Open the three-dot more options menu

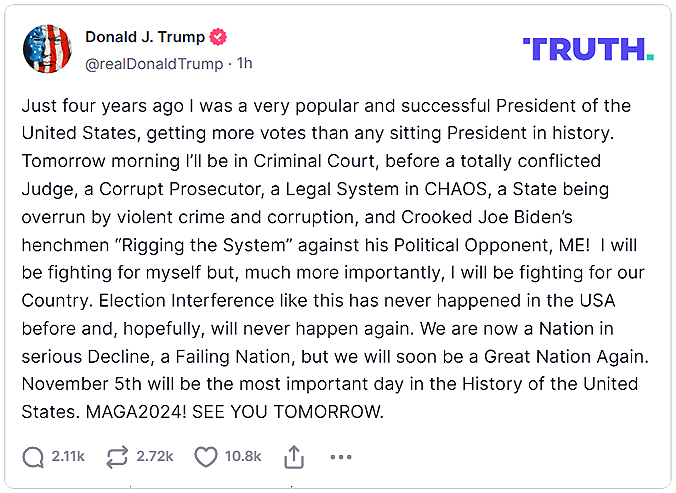[341, 456]
